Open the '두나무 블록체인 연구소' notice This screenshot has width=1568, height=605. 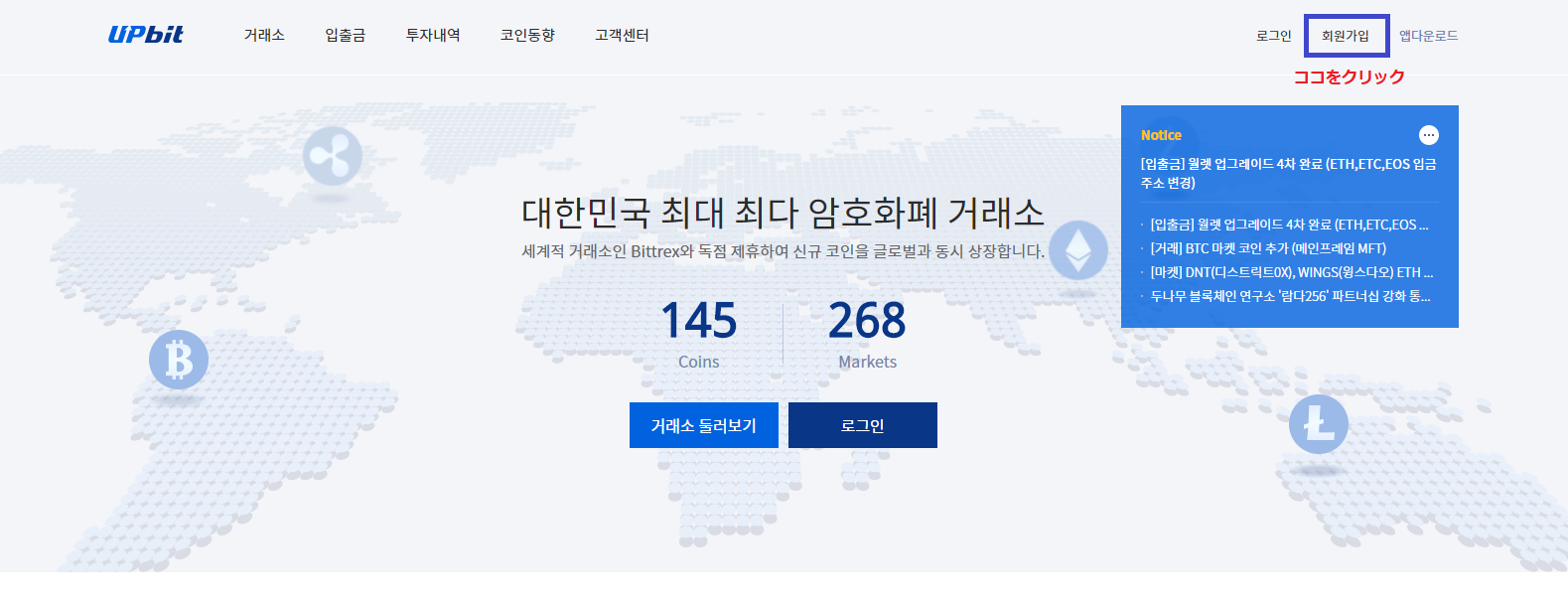tap(1290, 296)
